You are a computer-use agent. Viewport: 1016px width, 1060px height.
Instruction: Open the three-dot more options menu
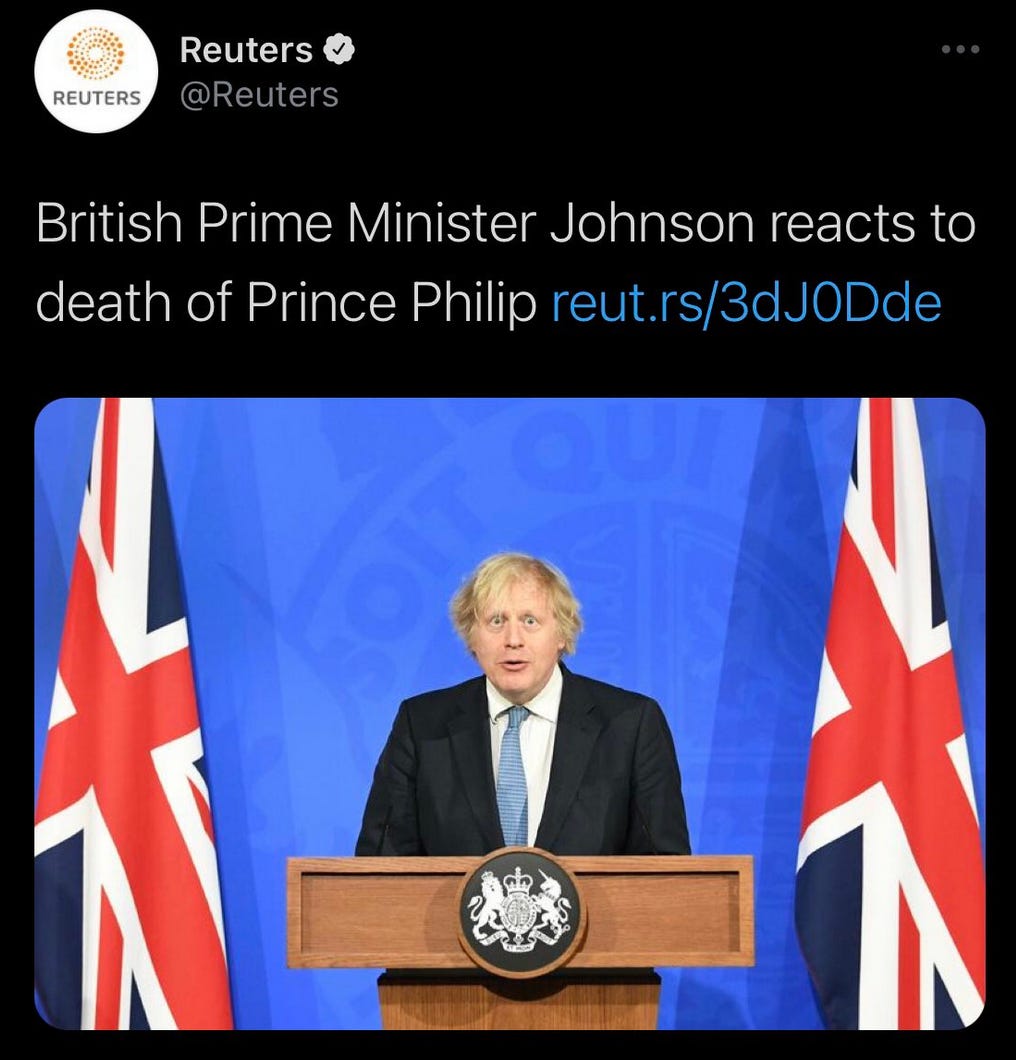(x=961, y=49)
